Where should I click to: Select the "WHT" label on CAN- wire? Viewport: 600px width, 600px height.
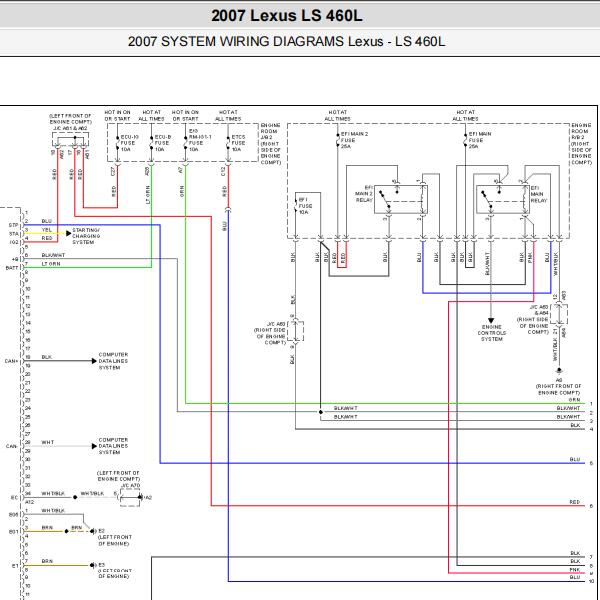(48, 442)
